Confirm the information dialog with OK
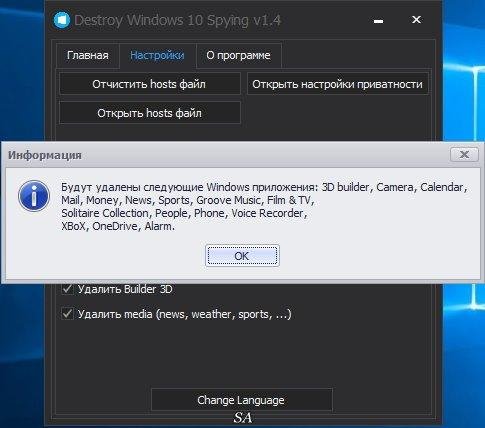 point(242,256)
